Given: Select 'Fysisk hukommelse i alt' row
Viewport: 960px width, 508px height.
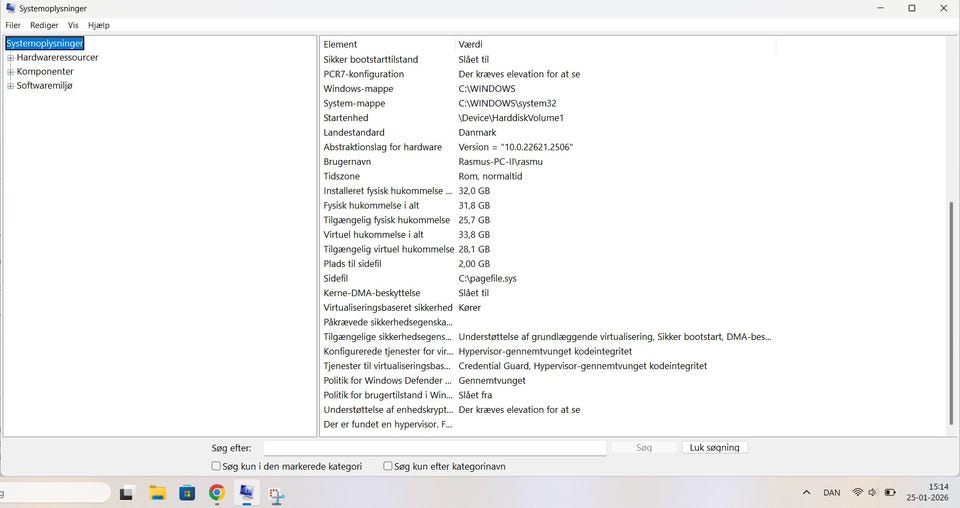Looking at the screenshot, I should tap(548, 206).
